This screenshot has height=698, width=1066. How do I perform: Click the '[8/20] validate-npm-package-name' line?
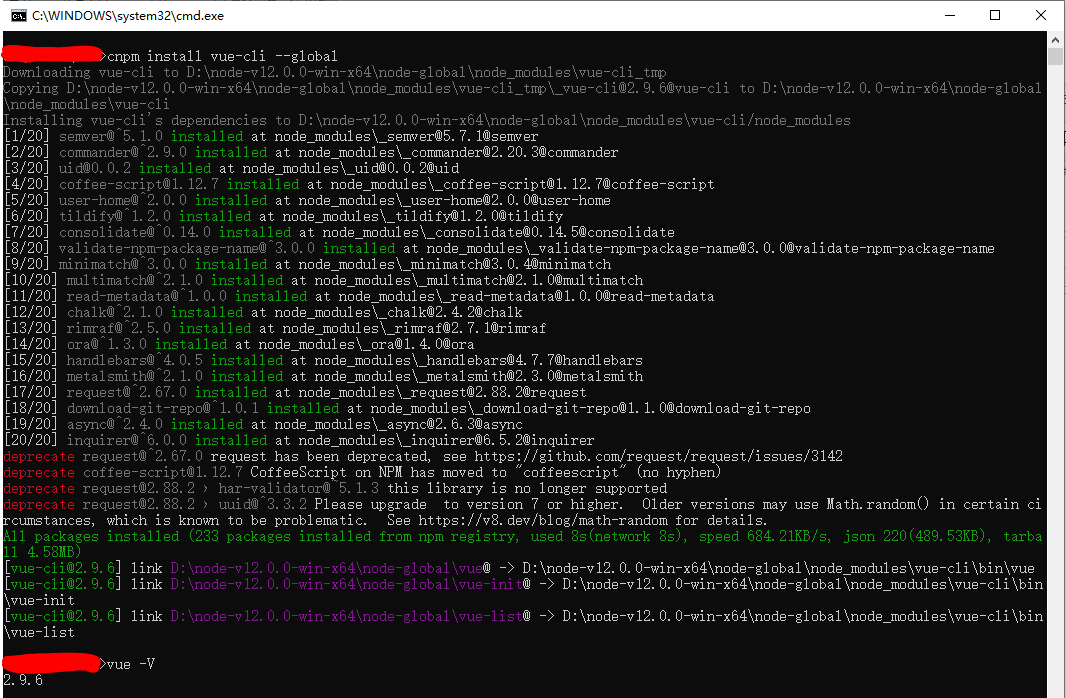pyautogui.click(x=499, y=248)
